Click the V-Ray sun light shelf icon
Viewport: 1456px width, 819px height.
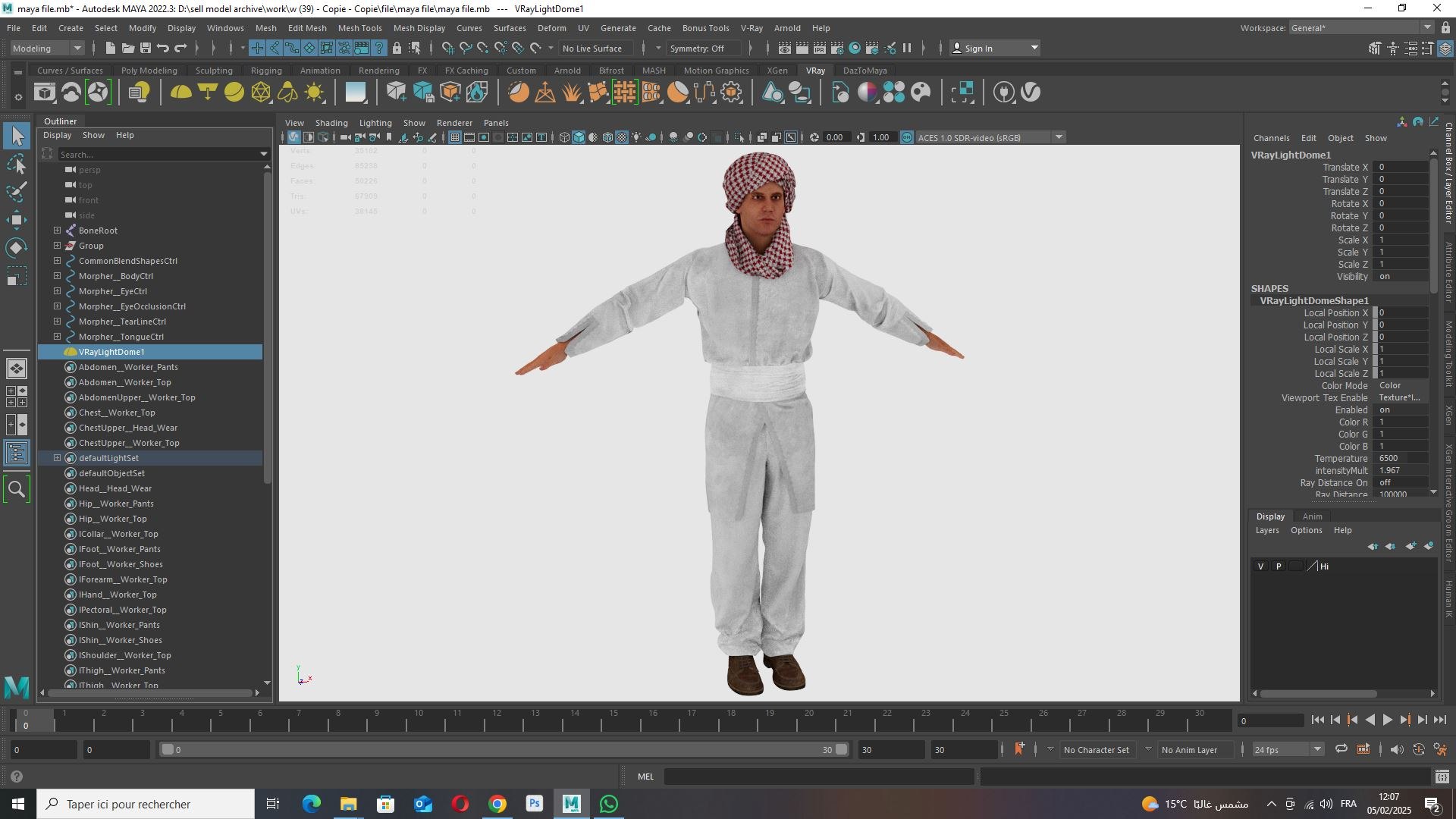pyautogui.click(x=314, y=93)
